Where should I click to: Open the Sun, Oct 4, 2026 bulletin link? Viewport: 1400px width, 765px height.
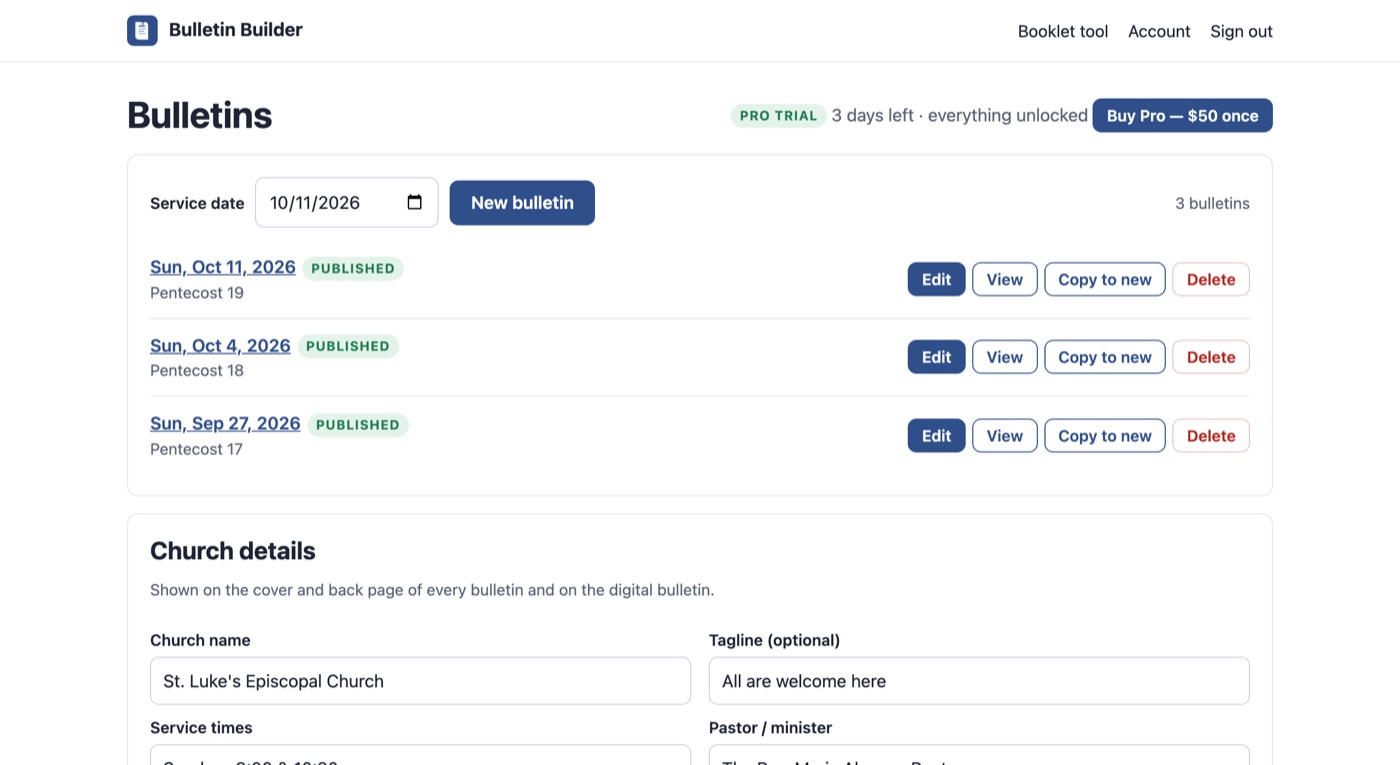220,346
